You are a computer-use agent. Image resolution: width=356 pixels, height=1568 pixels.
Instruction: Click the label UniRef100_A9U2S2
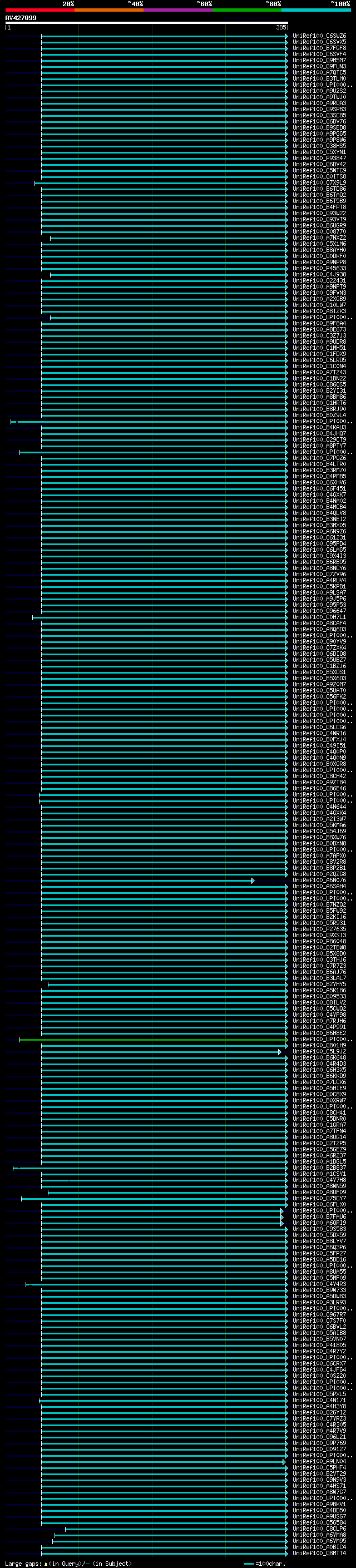(x=319, y=91)
